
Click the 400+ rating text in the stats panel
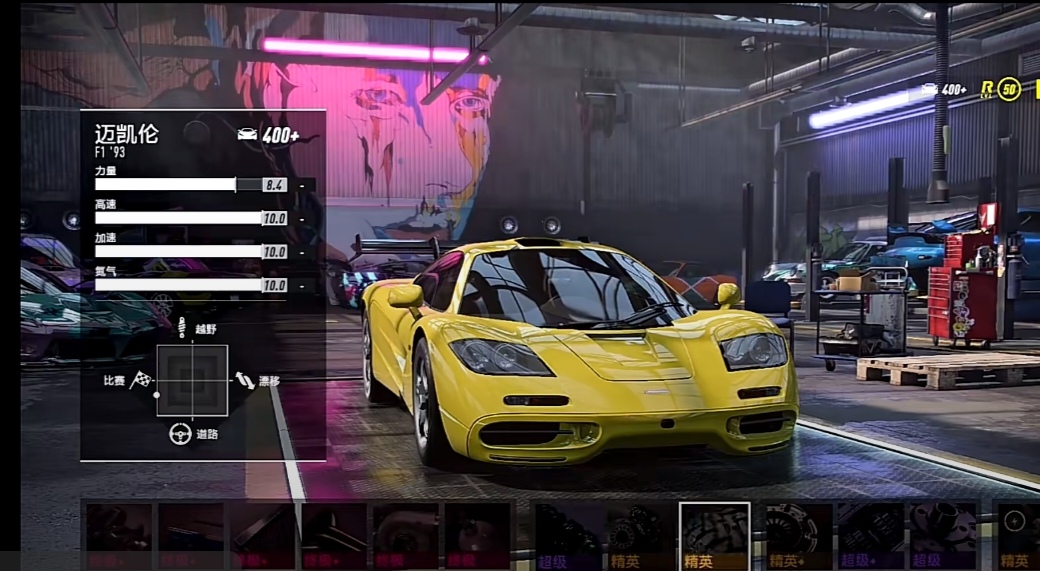point(281,135)
